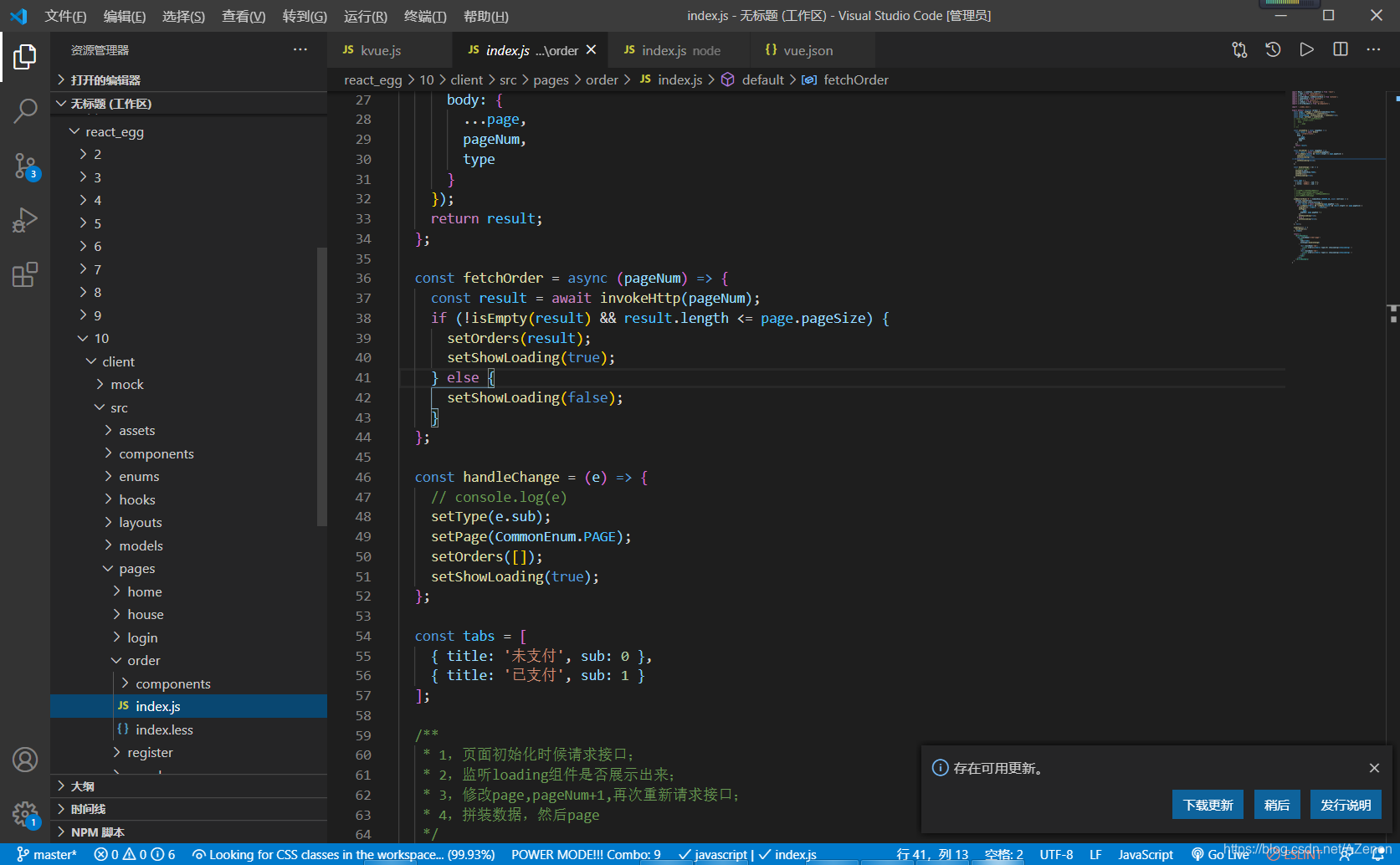
Task: Open the index.less file
Action: coord(188,729)
